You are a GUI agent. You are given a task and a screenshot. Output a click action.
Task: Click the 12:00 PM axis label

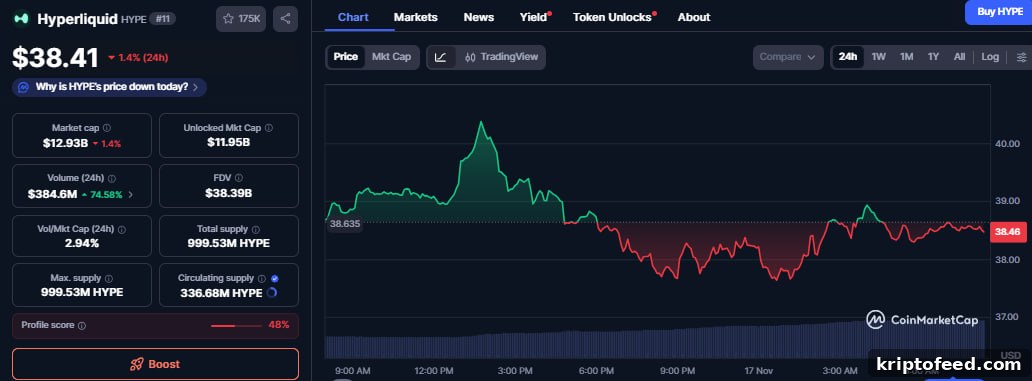click(434, 371)
